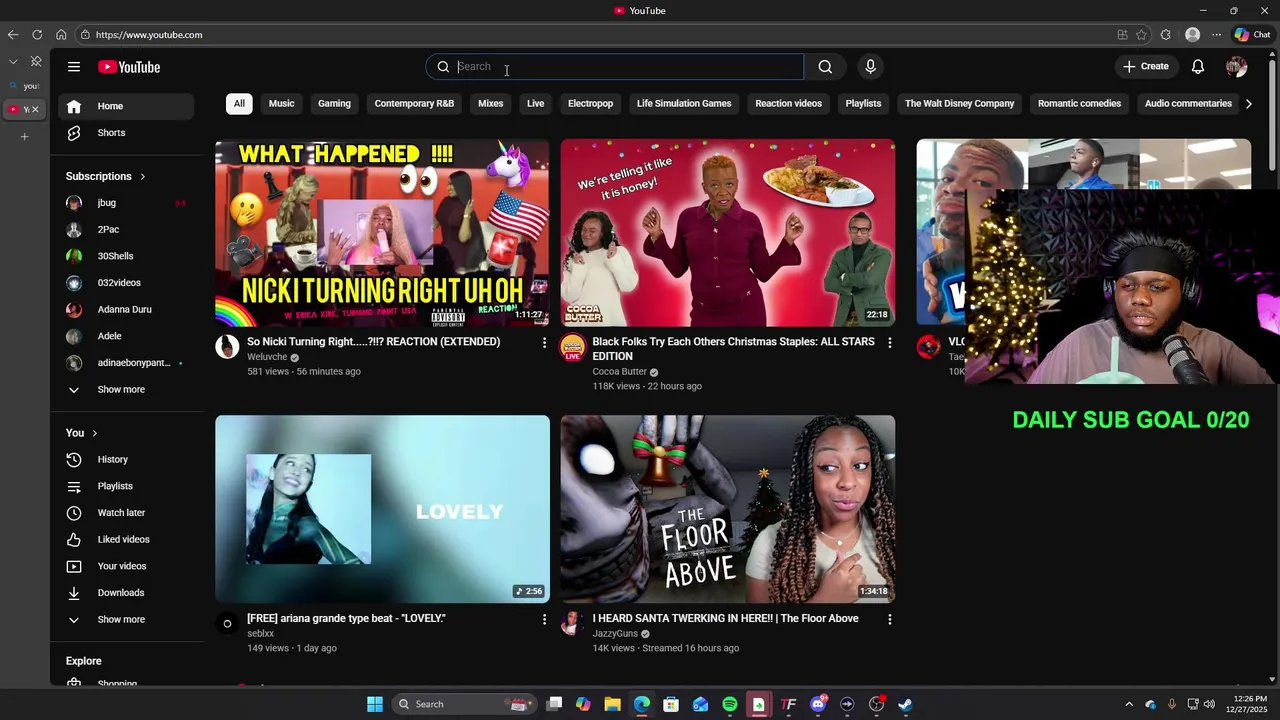
Task: Click the Windows Start button
Action: tap(375, 704)
